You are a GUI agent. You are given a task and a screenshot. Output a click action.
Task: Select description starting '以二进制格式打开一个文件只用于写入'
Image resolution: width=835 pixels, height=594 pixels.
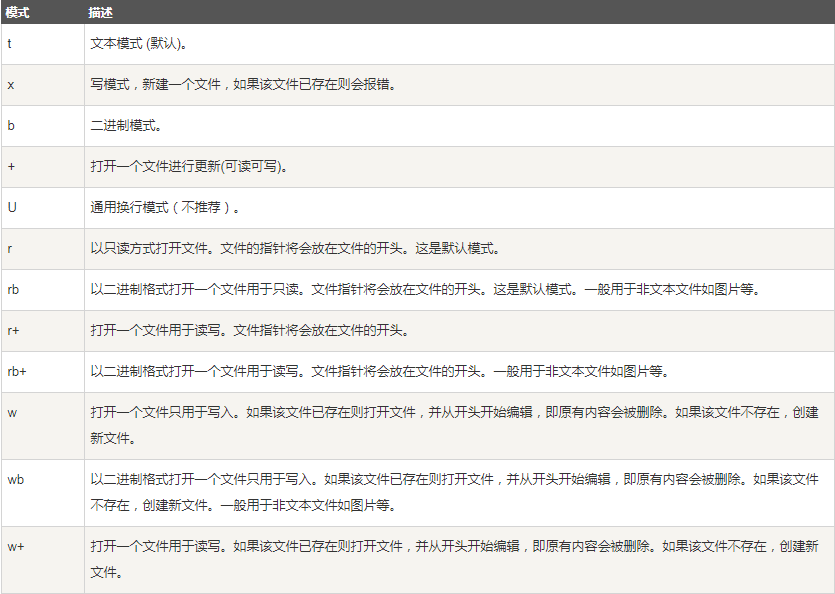(454, 492)
